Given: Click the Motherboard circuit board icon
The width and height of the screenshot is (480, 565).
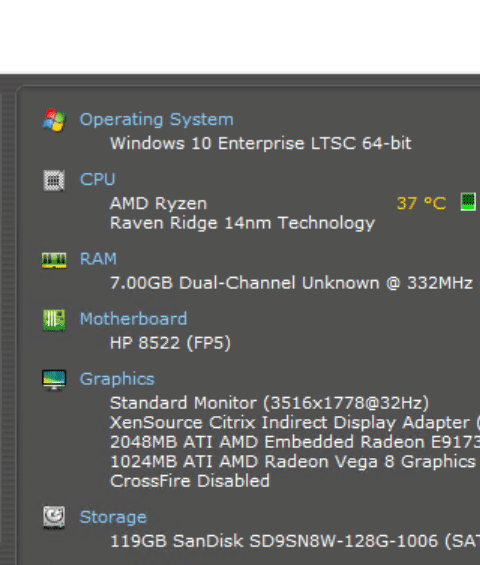Looking at the screenshot, I should [54, 320].
